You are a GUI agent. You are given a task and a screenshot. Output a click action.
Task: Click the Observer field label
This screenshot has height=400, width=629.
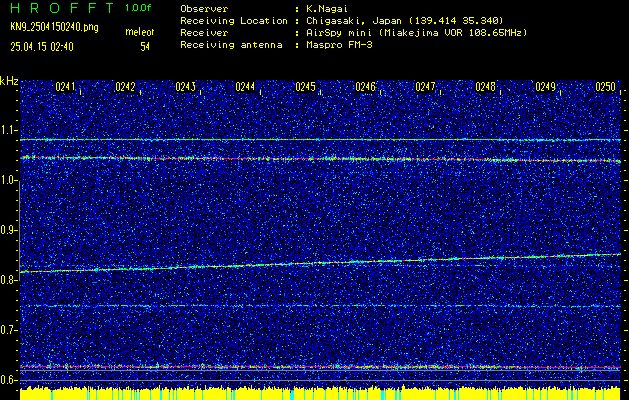coord(204,8)
